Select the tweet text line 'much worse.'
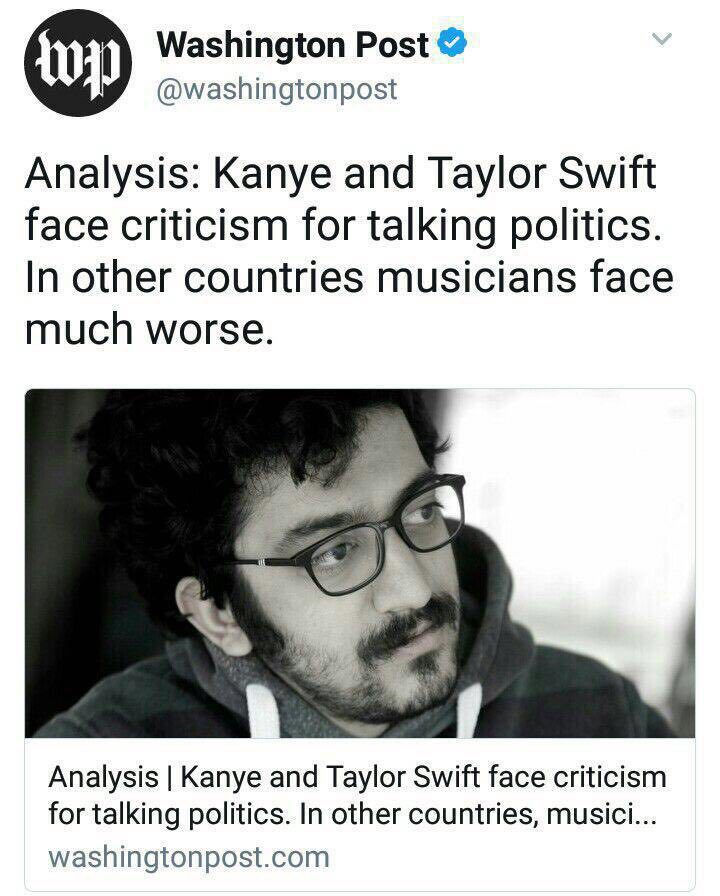The height and width of the screenshot is (896, 720). point(149,330)
